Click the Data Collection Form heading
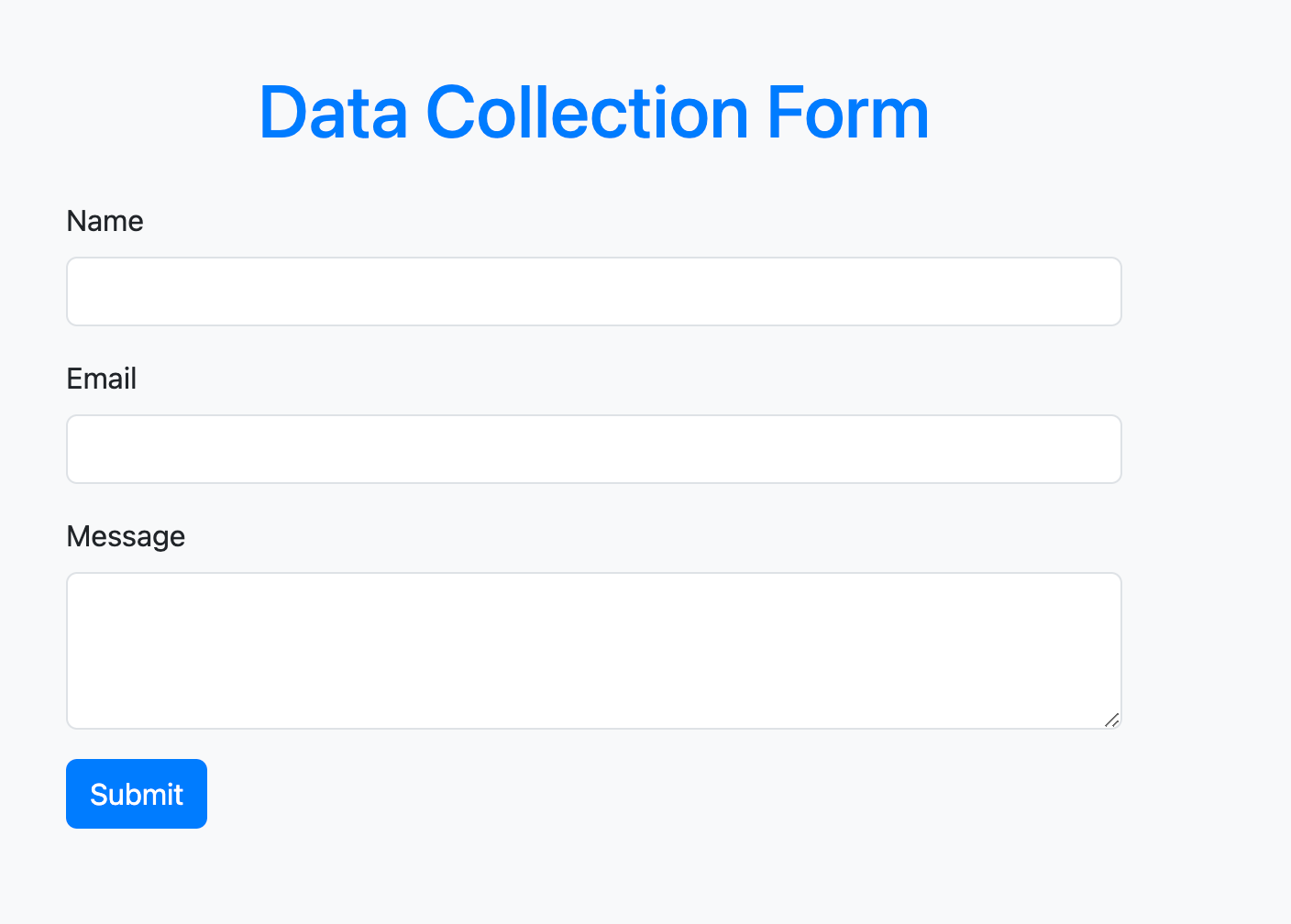The width and height of the screenshot is (1291, 924). 594,112
